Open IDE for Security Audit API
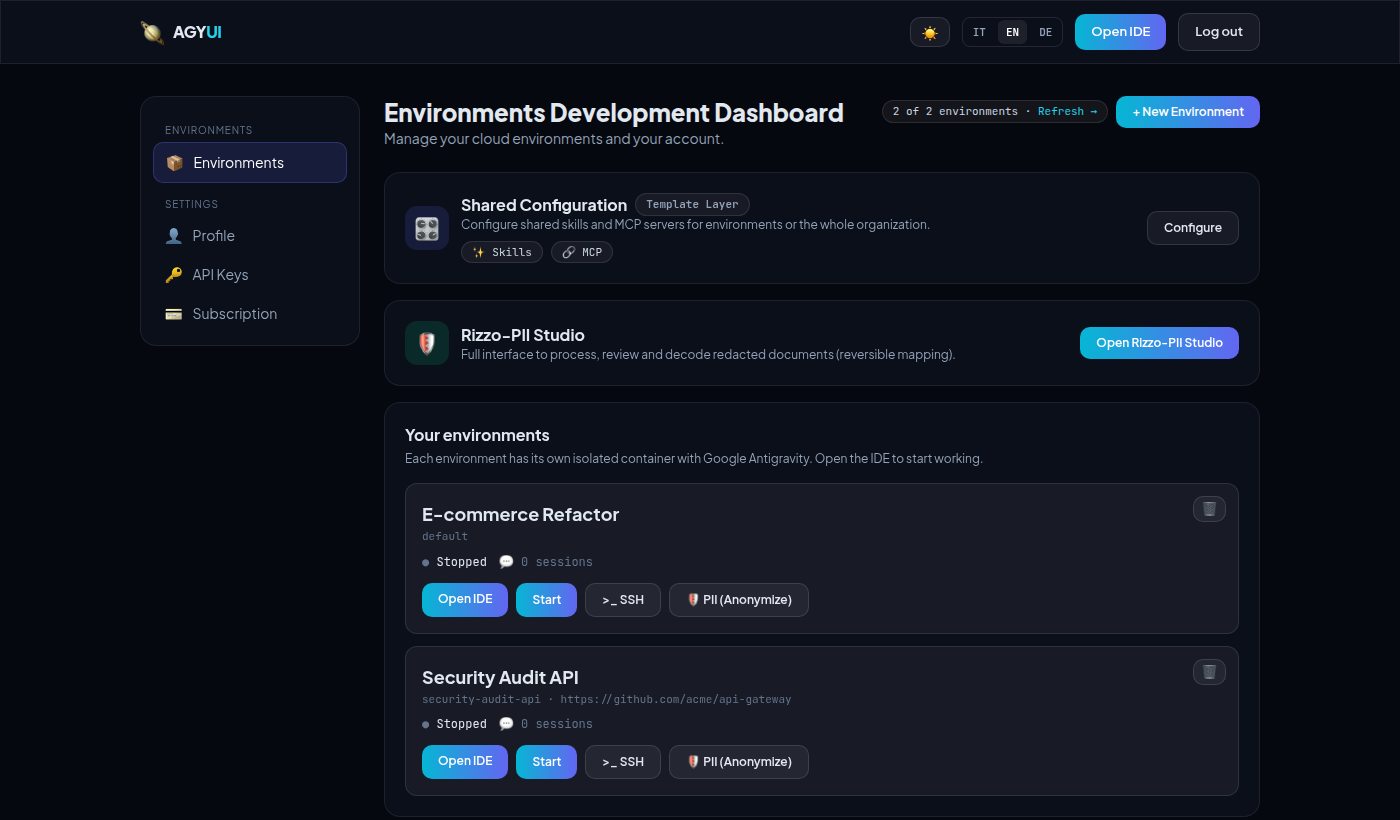 click(465, 762)
